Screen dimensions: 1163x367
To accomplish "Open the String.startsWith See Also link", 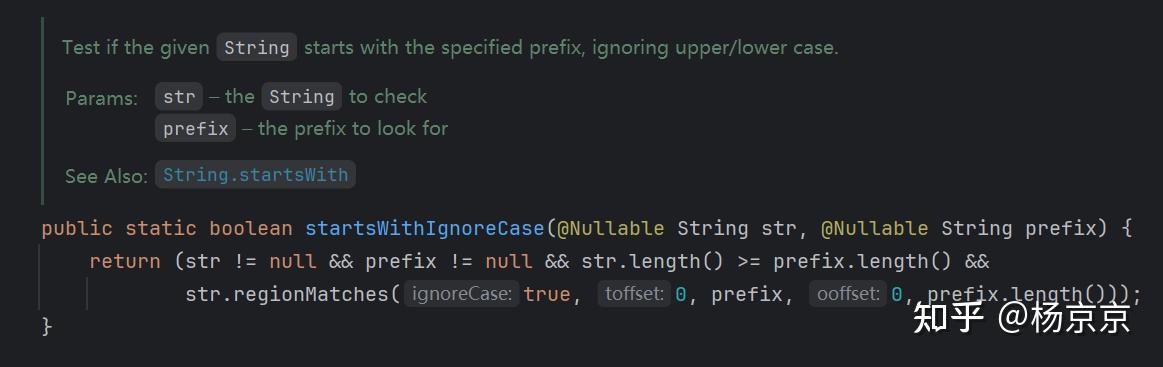I will [255, 175].
